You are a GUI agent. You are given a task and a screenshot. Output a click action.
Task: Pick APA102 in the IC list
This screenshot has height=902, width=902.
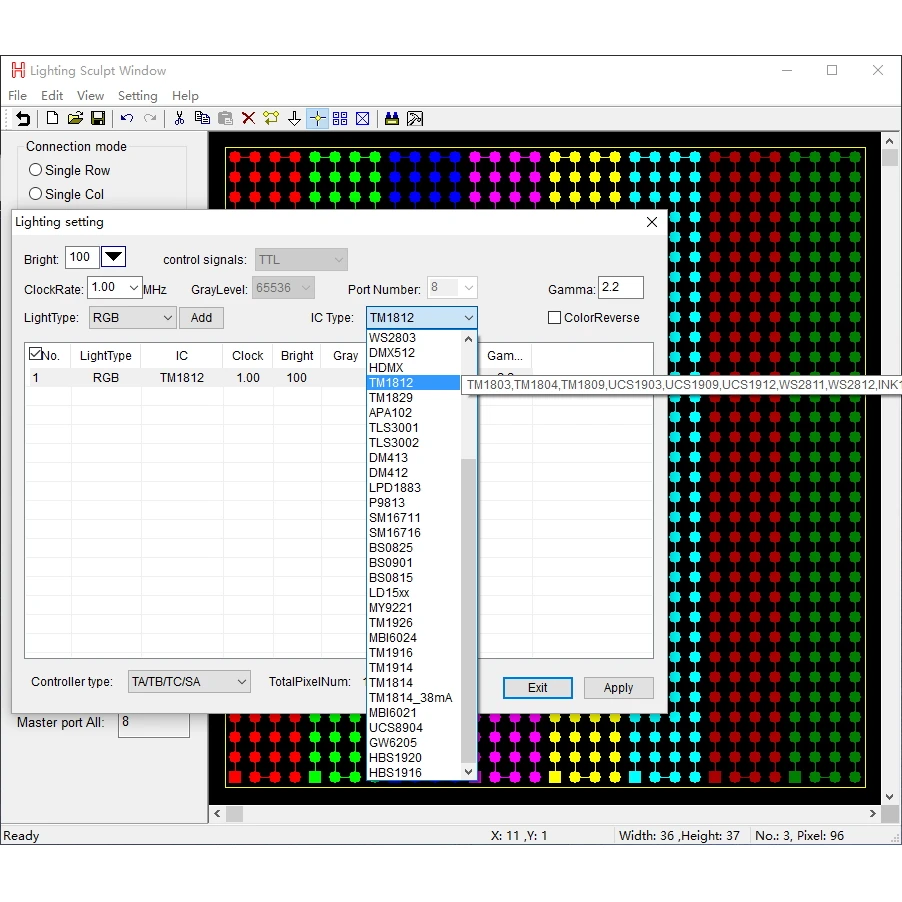(x=414, y=412)
